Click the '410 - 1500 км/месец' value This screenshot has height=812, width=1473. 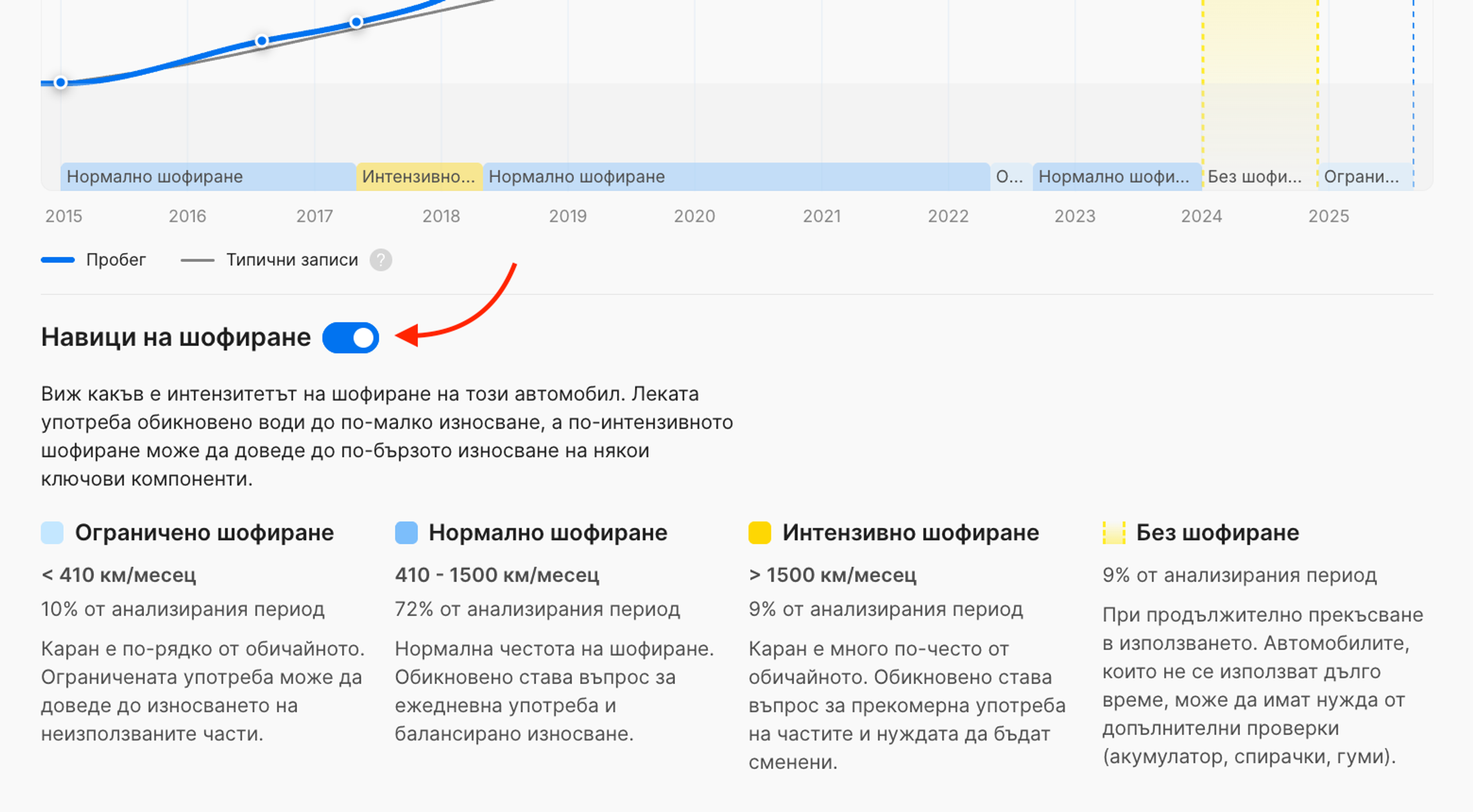(x=498, y=575)
